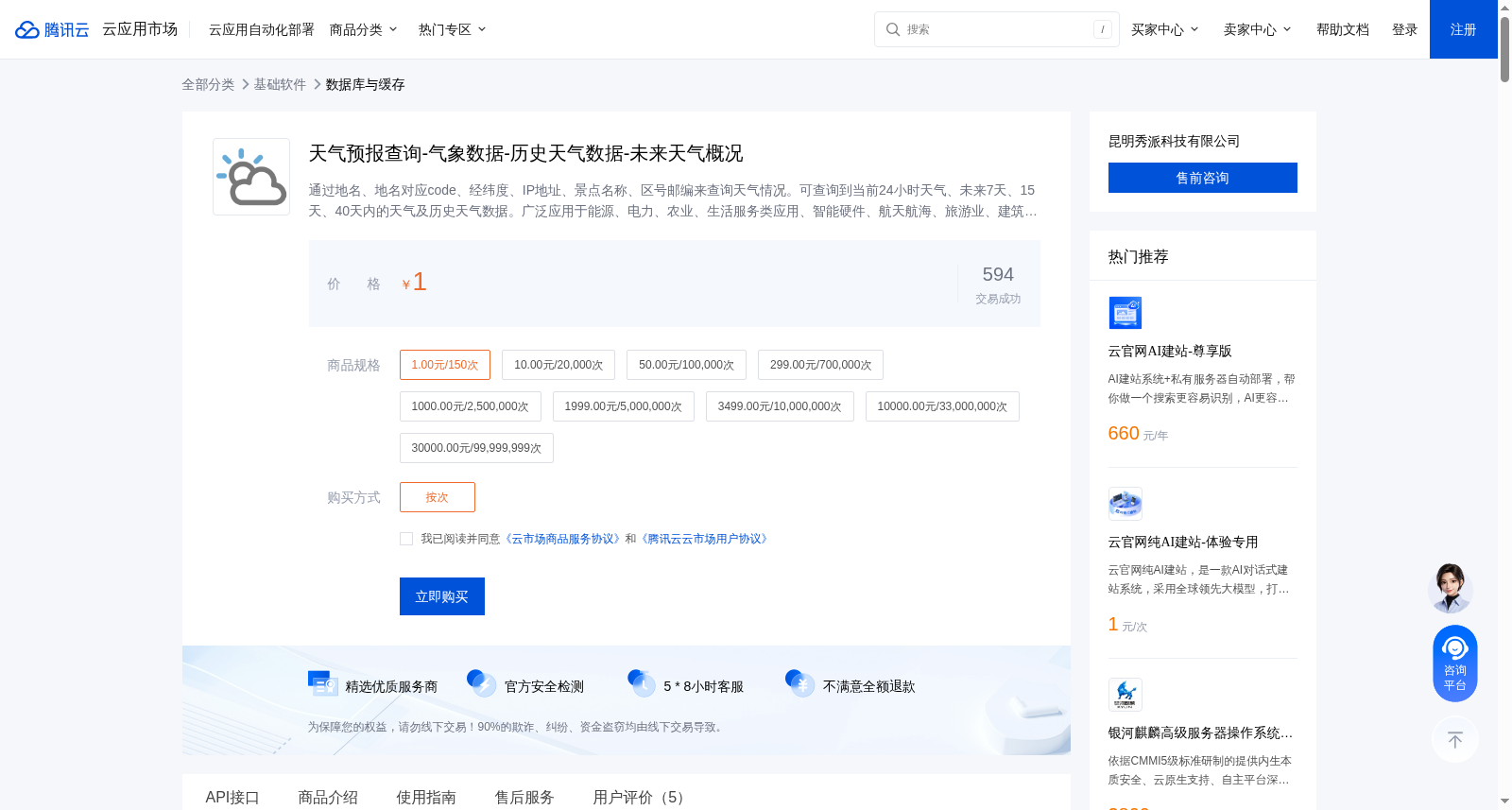This screenshot has width=1512, height=810.
Task: Open the 云官网纯AI建站-体验专用 product icon
Action: [1125, 504]
